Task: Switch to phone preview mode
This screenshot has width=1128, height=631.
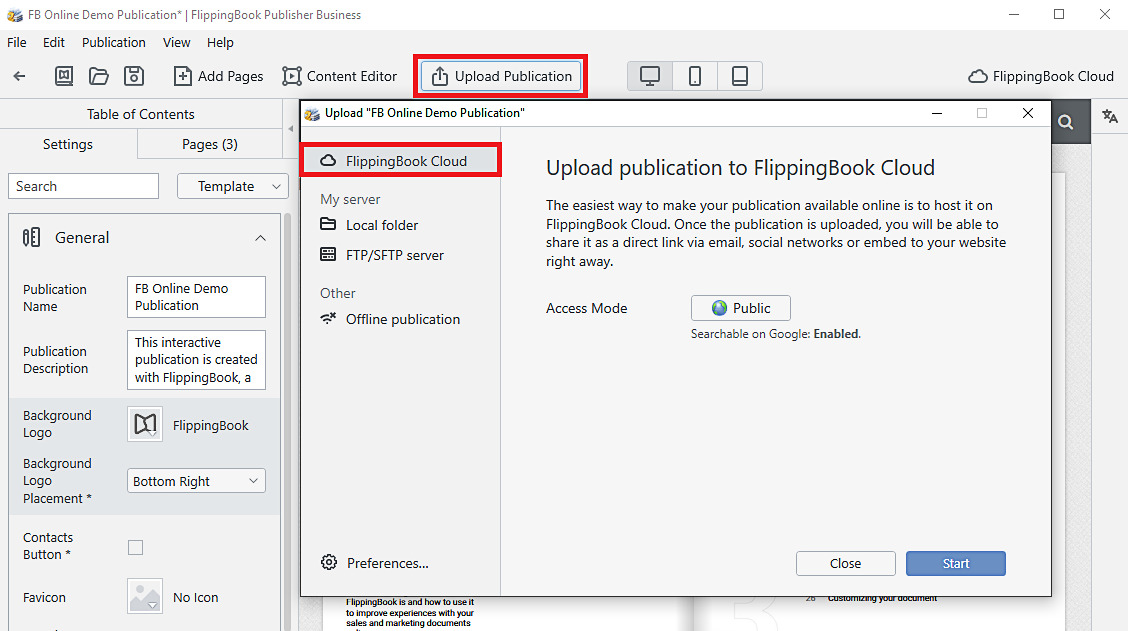Action: click(695, 76)
